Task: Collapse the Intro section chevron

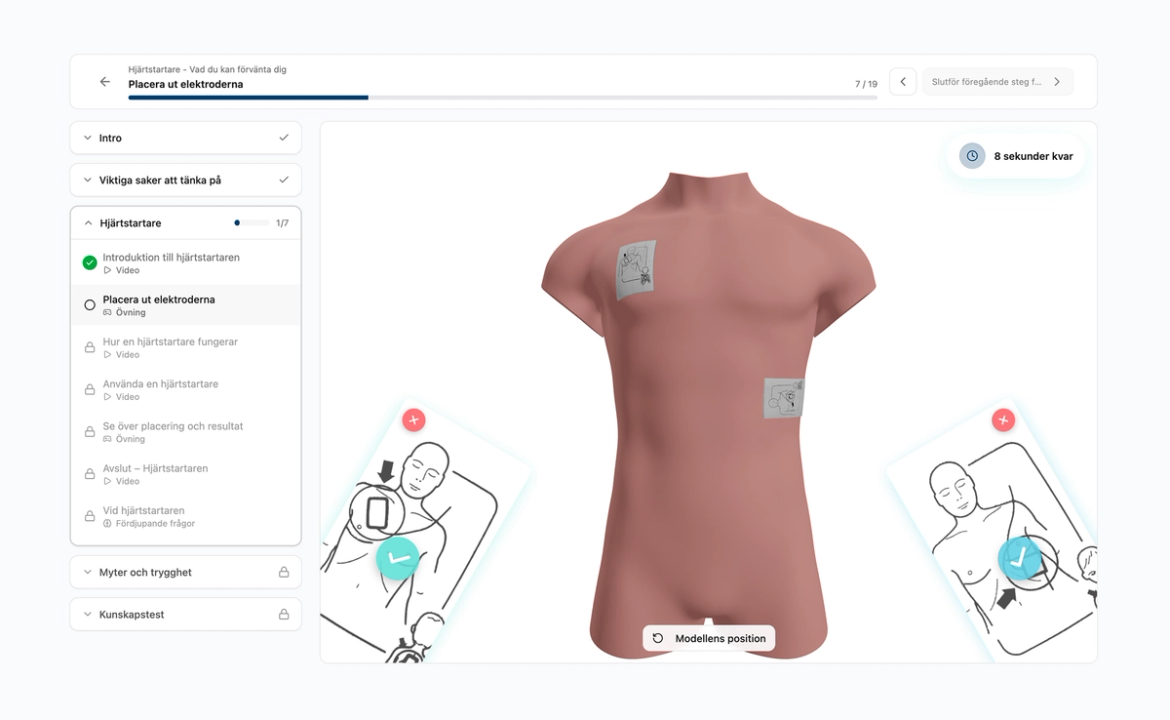Action: click(87, 138)
